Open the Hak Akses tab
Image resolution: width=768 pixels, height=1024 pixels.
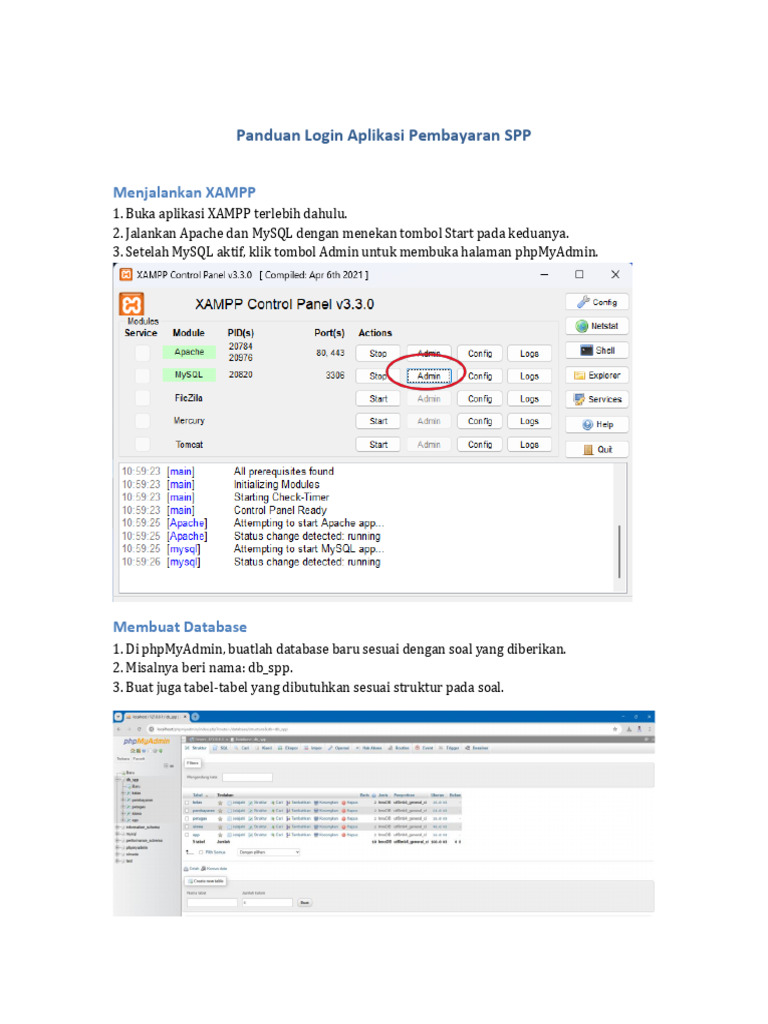369,748
